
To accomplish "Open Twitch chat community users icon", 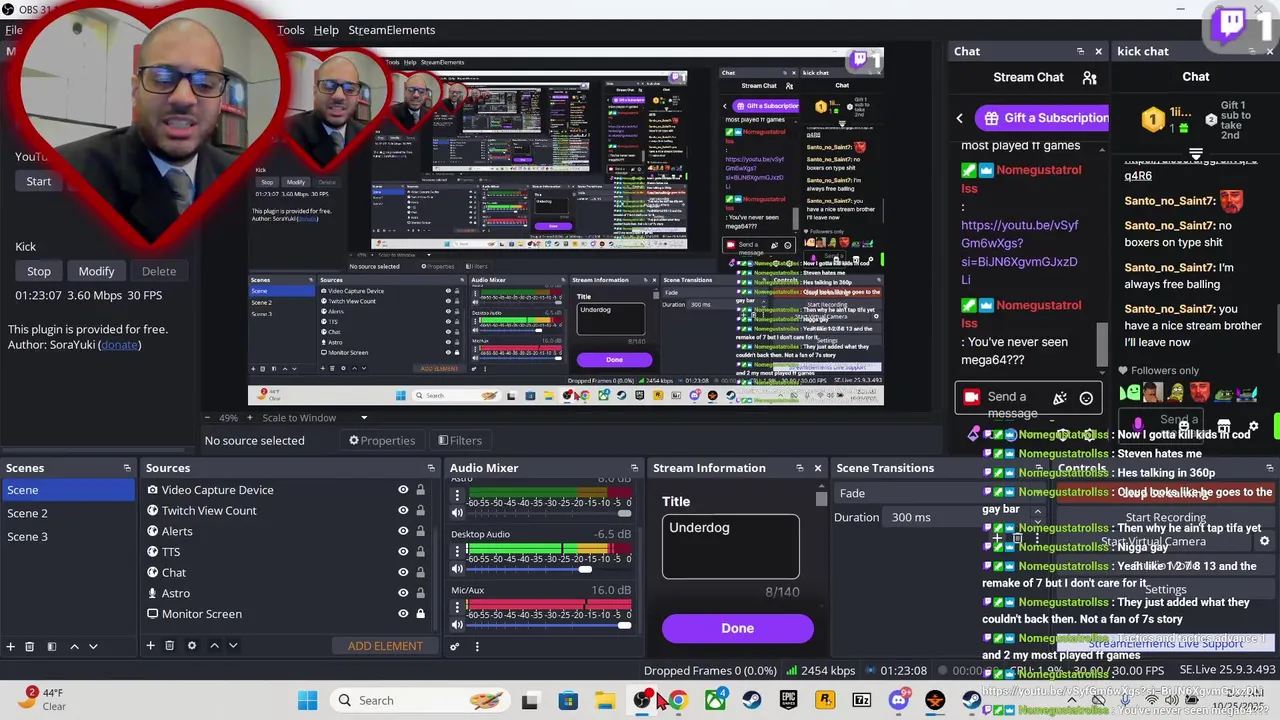I will (1090, 77).
